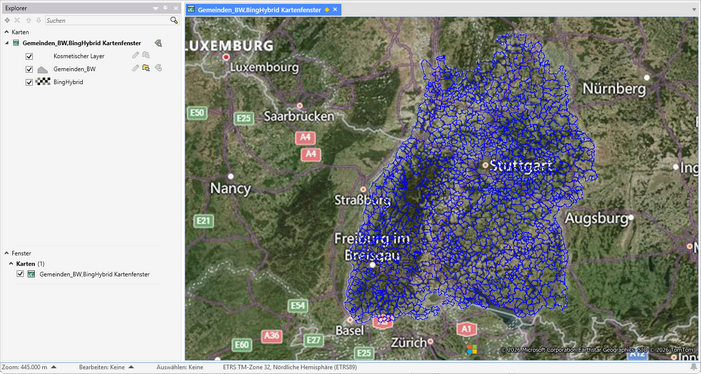Click the BingHybrid raster checker swatch
701x374 pixels.
click(x=42, y=82)
